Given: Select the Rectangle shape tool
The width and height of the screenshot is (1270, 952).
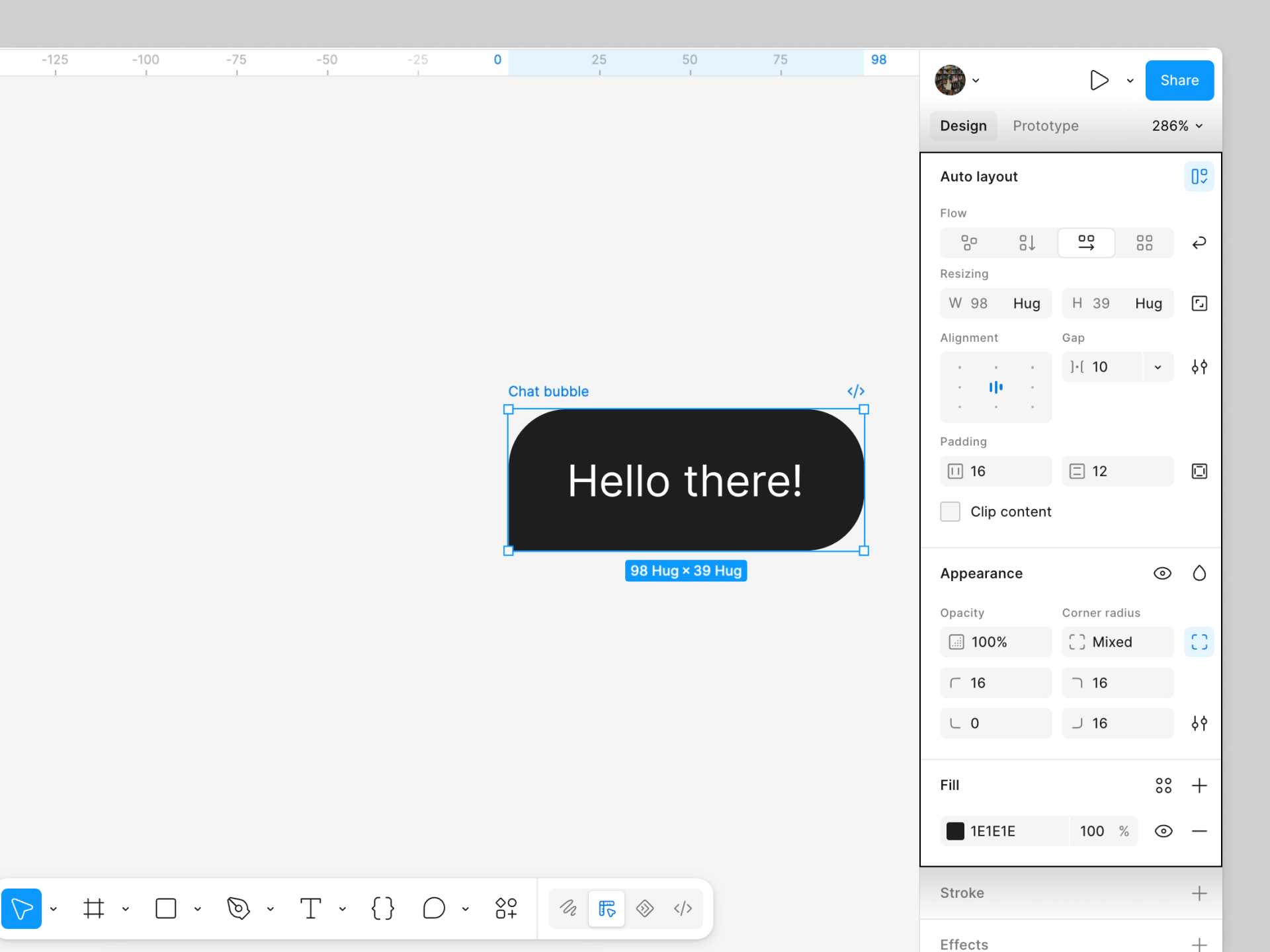Looking at the screenshot, I should [165, 908].
